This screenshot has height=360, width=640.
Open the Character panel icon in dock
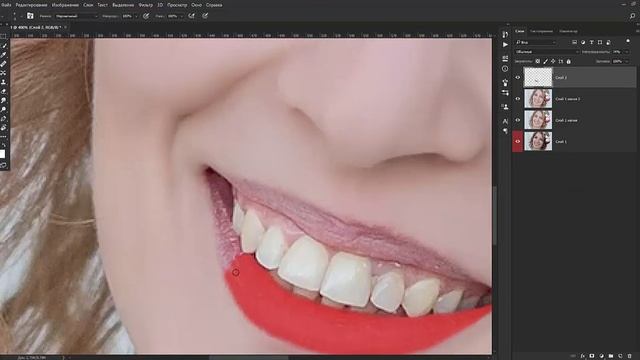[505, 121]
